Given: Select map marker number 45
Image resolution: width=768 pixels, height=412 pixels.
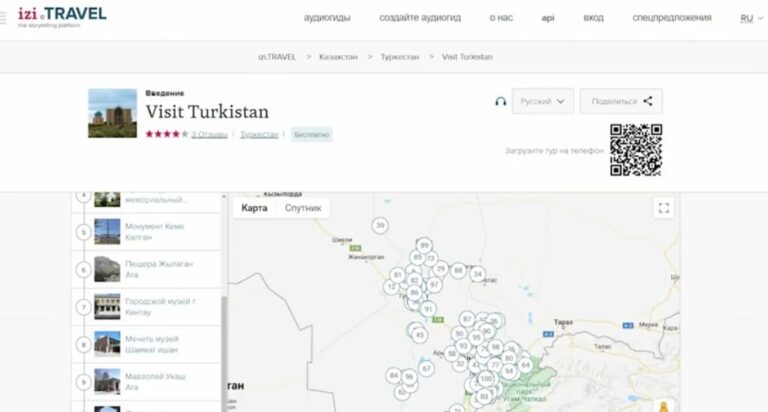Looking at the screenshot, I should 419,335.
